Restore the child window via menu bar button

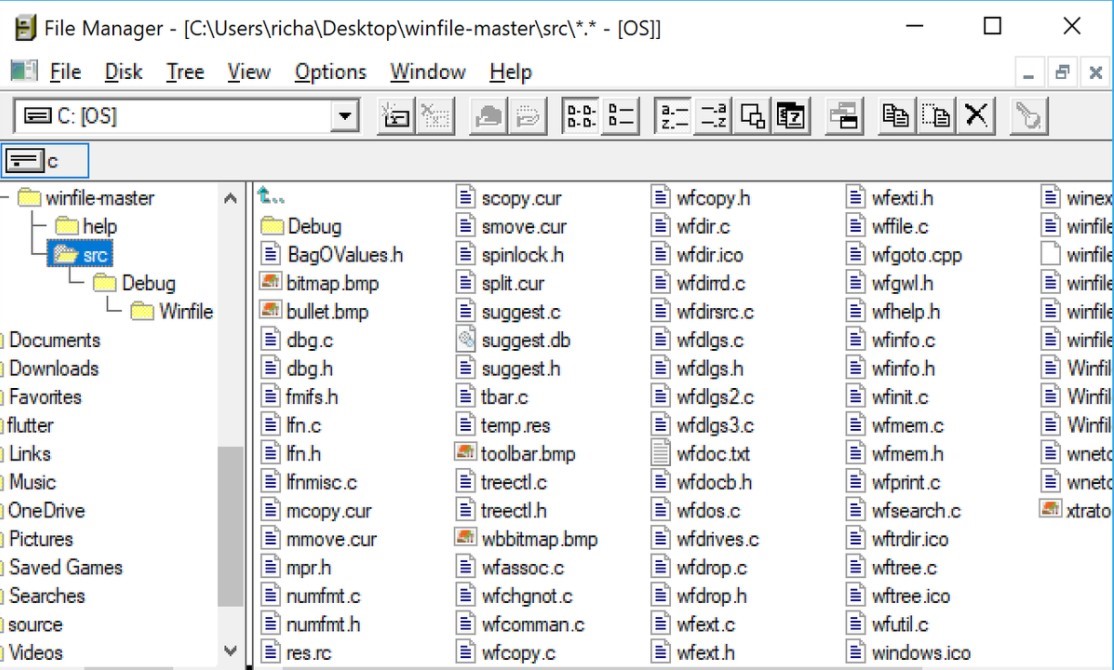click(x=1062, y=72)
